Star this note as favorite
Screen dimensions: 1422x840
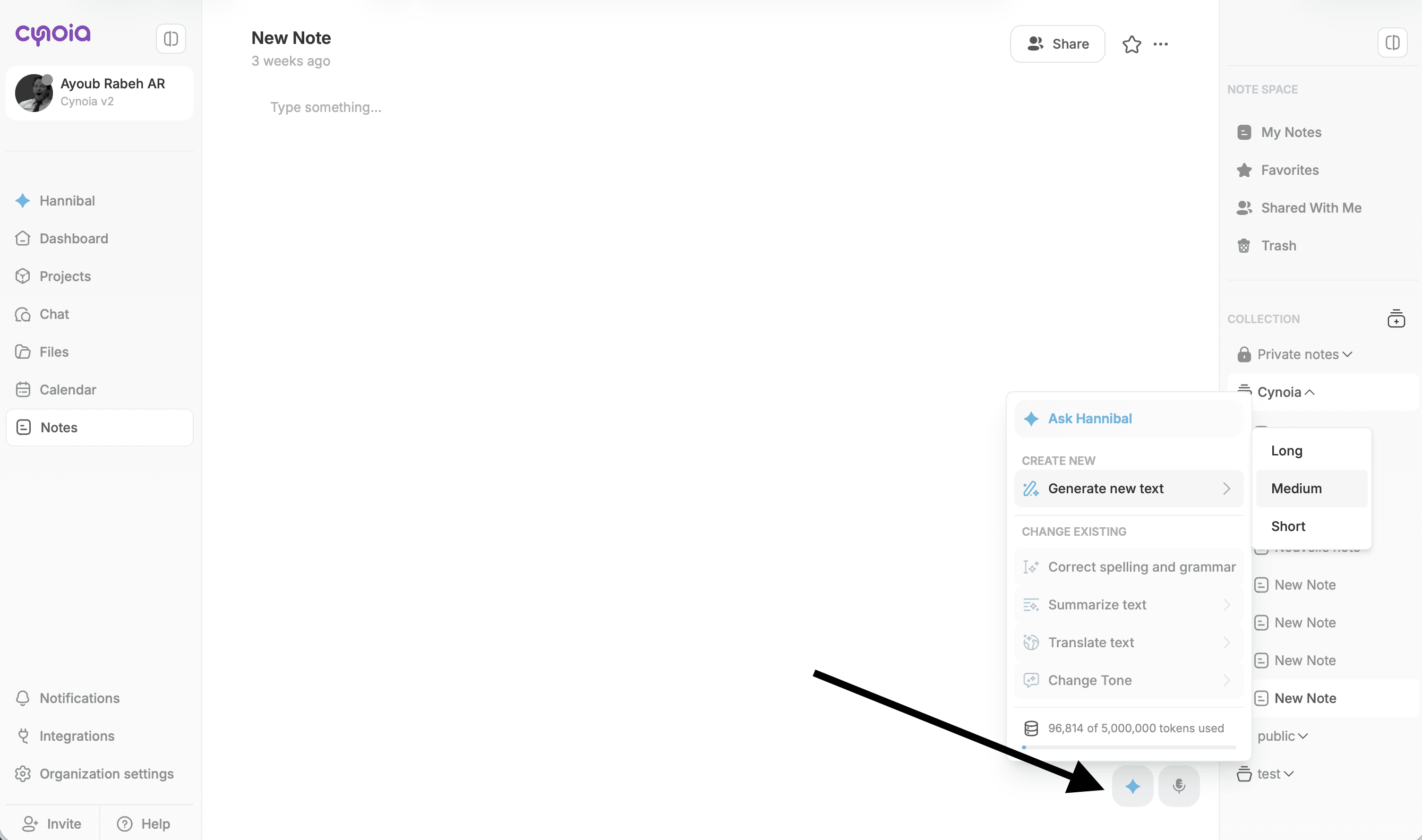1131,44
